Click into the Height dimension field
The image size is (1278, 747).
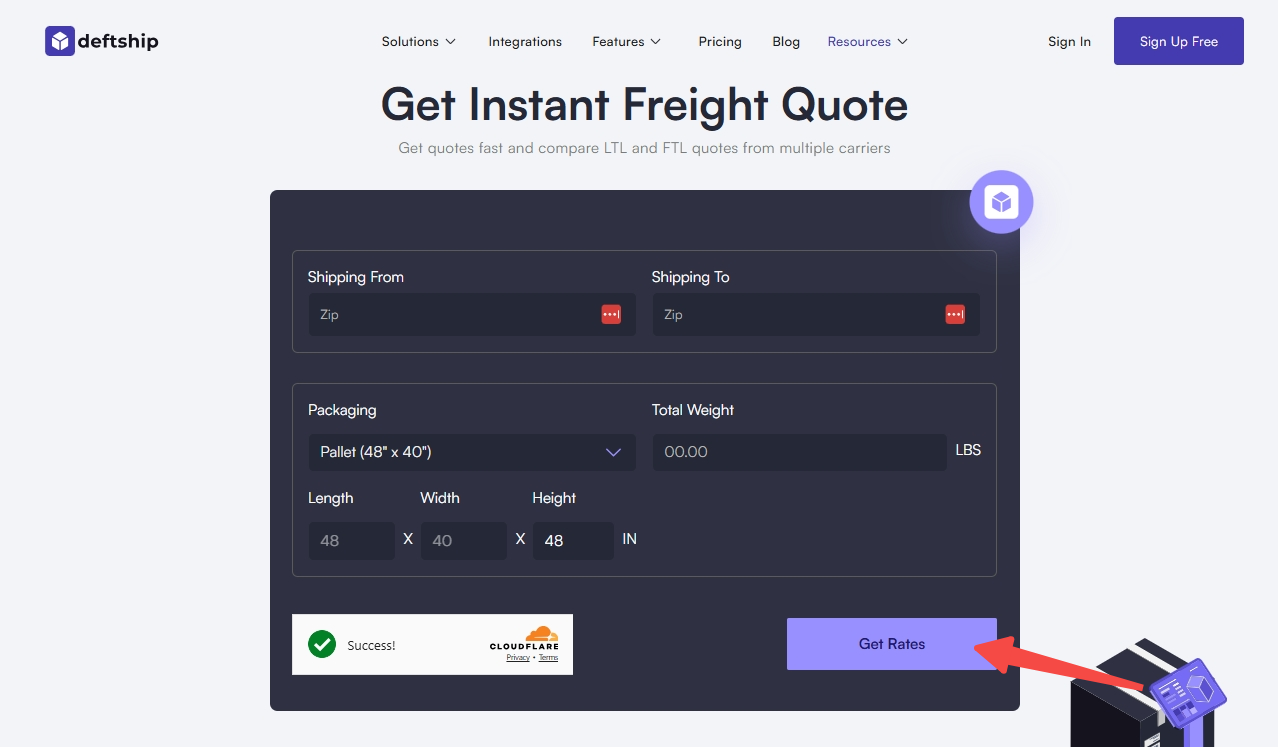tap(573, 541)
